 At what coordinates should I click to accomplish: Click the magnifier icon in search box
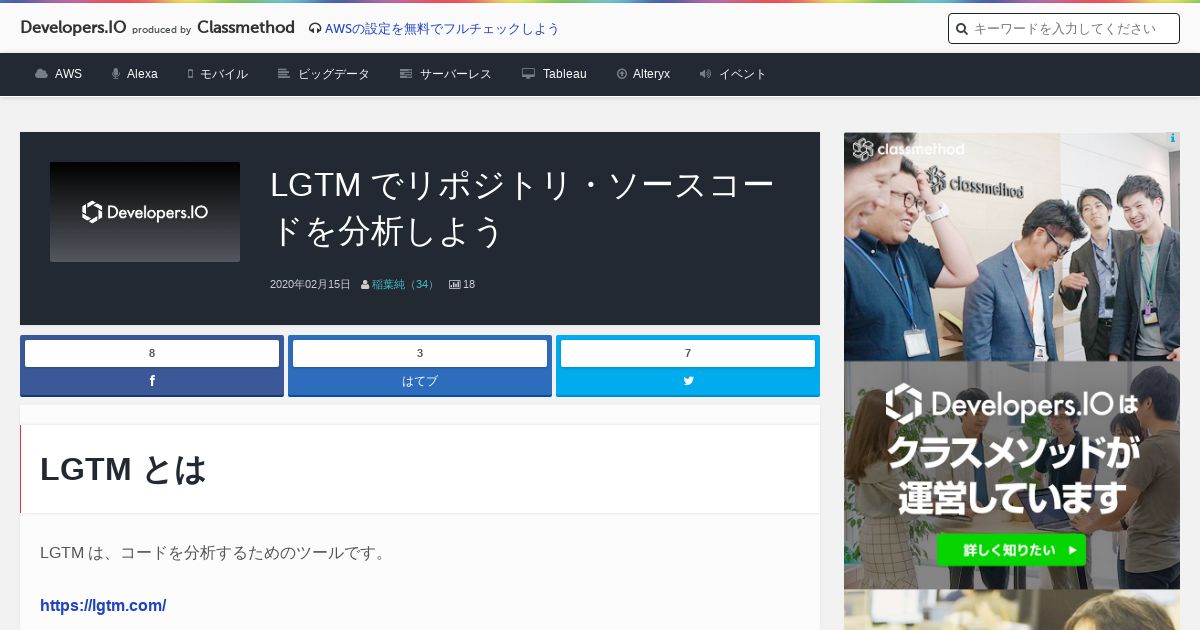962,29
